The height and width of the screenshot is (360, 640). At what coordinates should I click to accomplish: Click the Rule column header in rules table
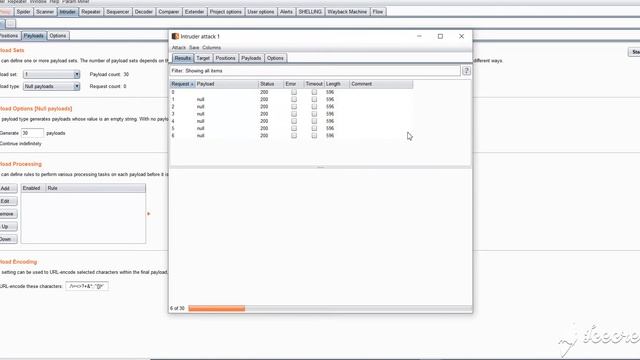[96, 188]
